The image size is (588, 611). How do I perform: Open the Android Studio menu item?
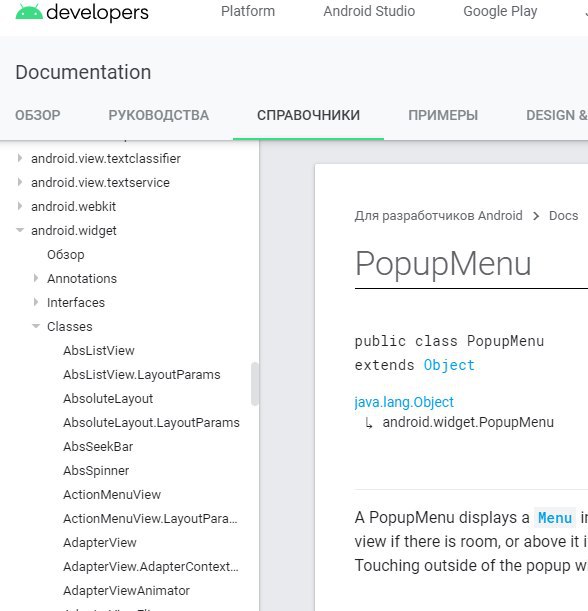tap(369, 11)
